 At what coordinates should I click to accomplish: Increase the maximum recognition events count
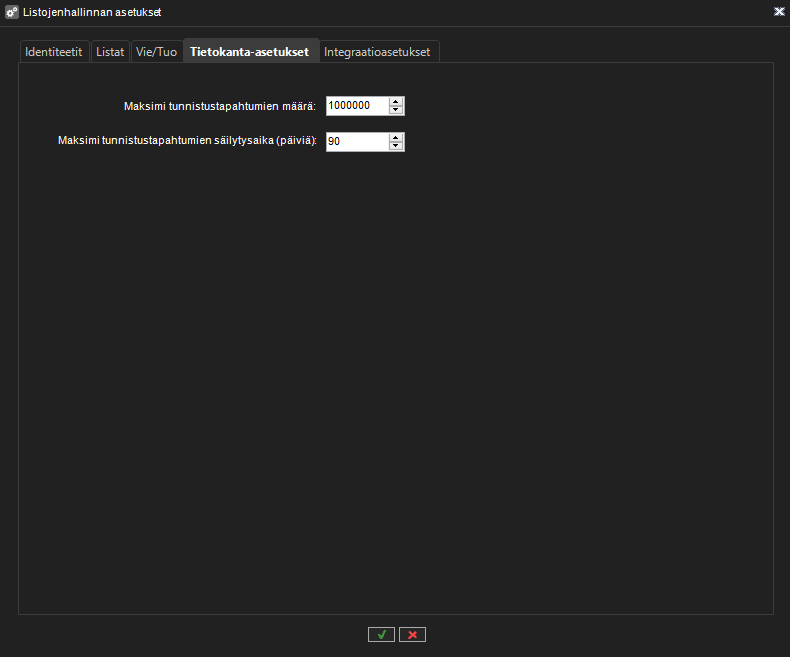396,102
